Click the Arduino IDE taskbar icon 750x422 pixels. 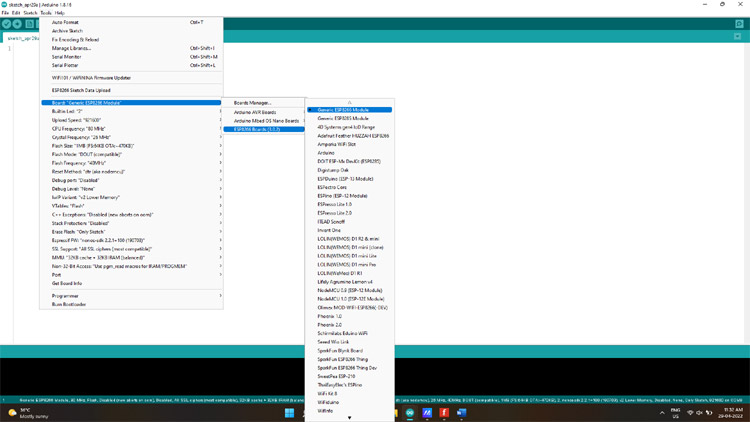point(410,413)
